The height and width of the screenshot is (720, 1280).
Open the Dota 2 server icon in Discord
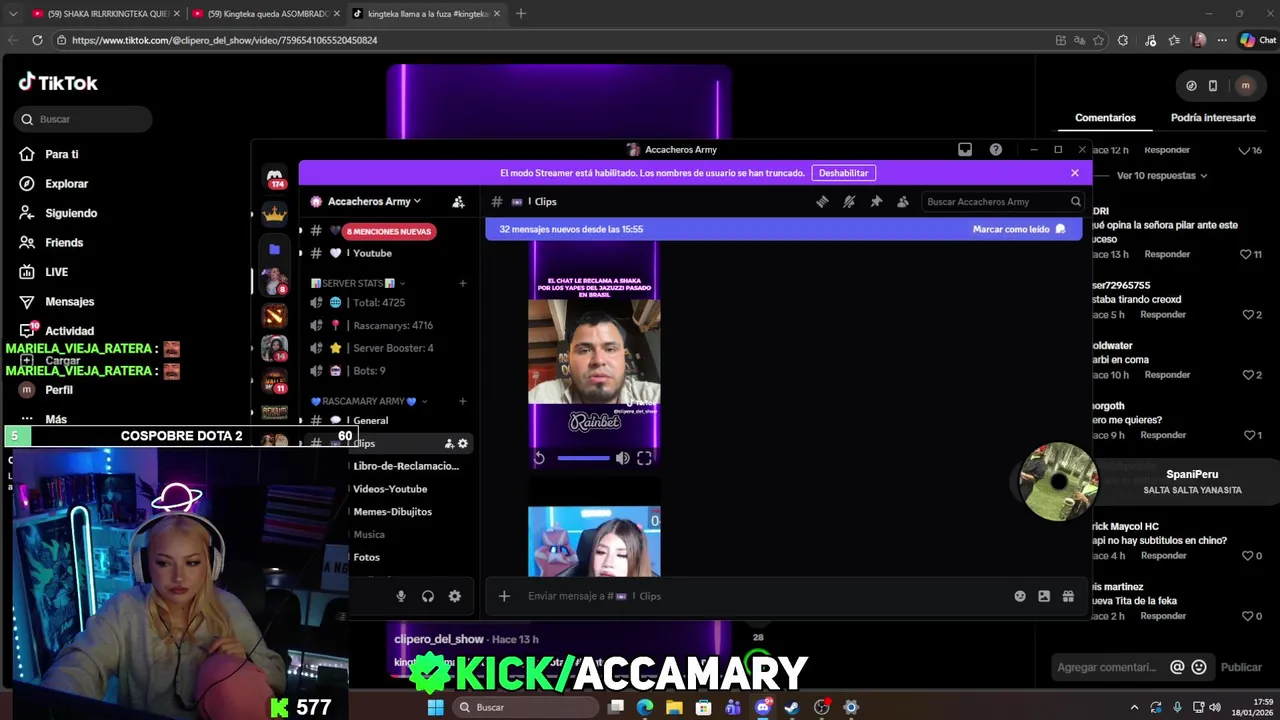click(x=275, y=316)
